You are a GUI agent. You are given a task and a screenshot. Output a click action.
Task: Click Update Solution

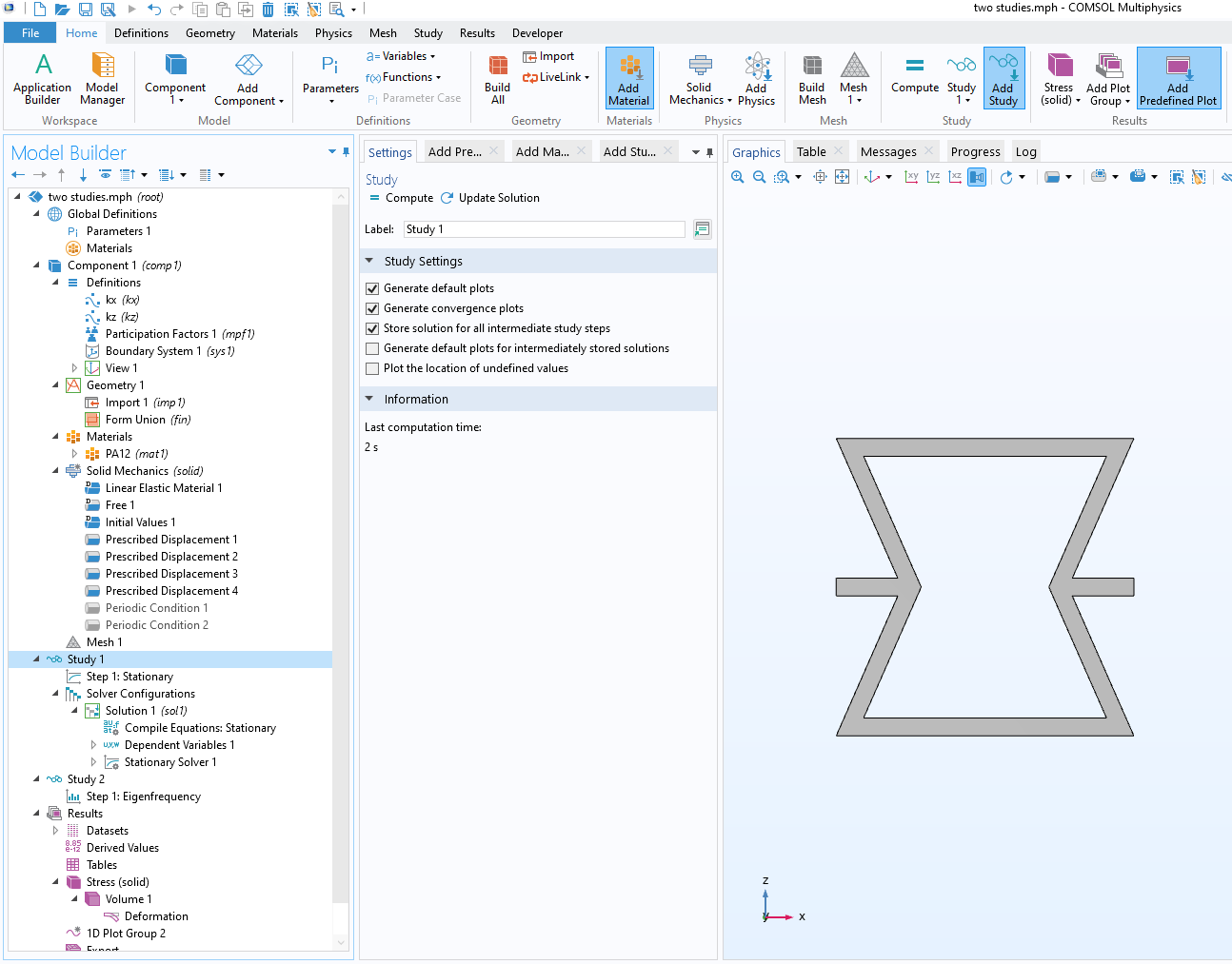tap(489, 198)
